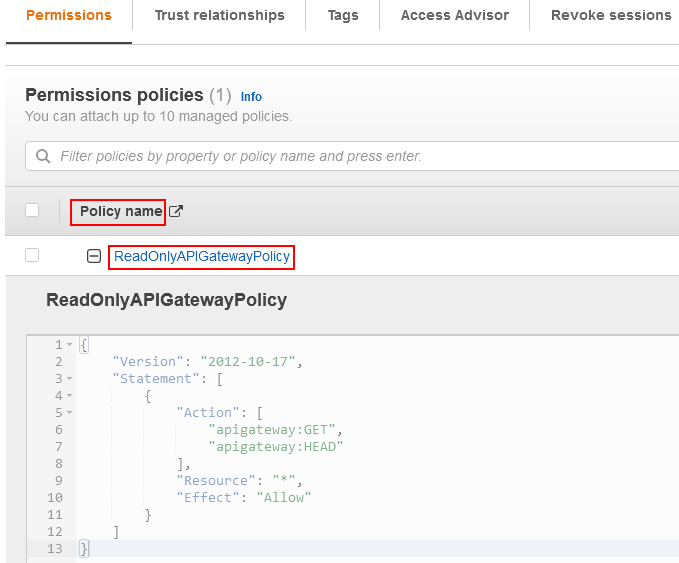Fold JSON code at line 1 arrow
Viewport: 679px width, 563px height.
coord(69,344)
